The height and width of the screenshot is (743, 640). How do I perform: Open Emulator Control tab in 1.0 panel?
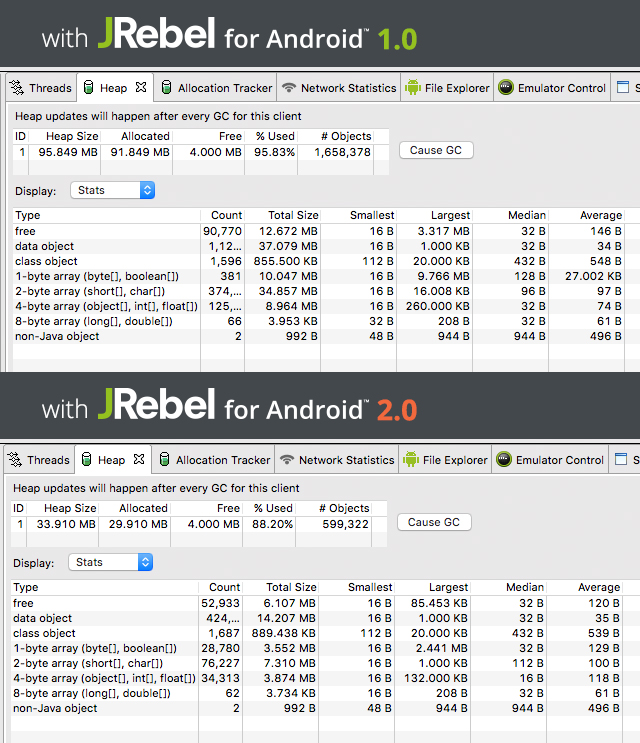(552, 88)
